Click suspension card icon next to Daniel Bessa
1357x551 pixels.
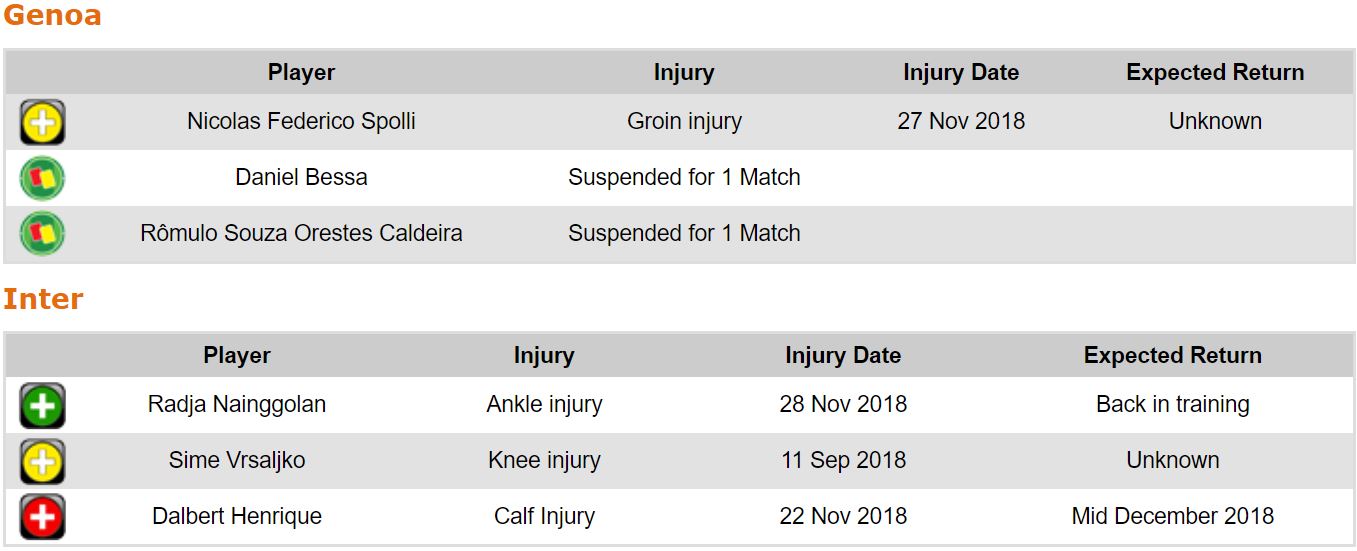(42, 178)
